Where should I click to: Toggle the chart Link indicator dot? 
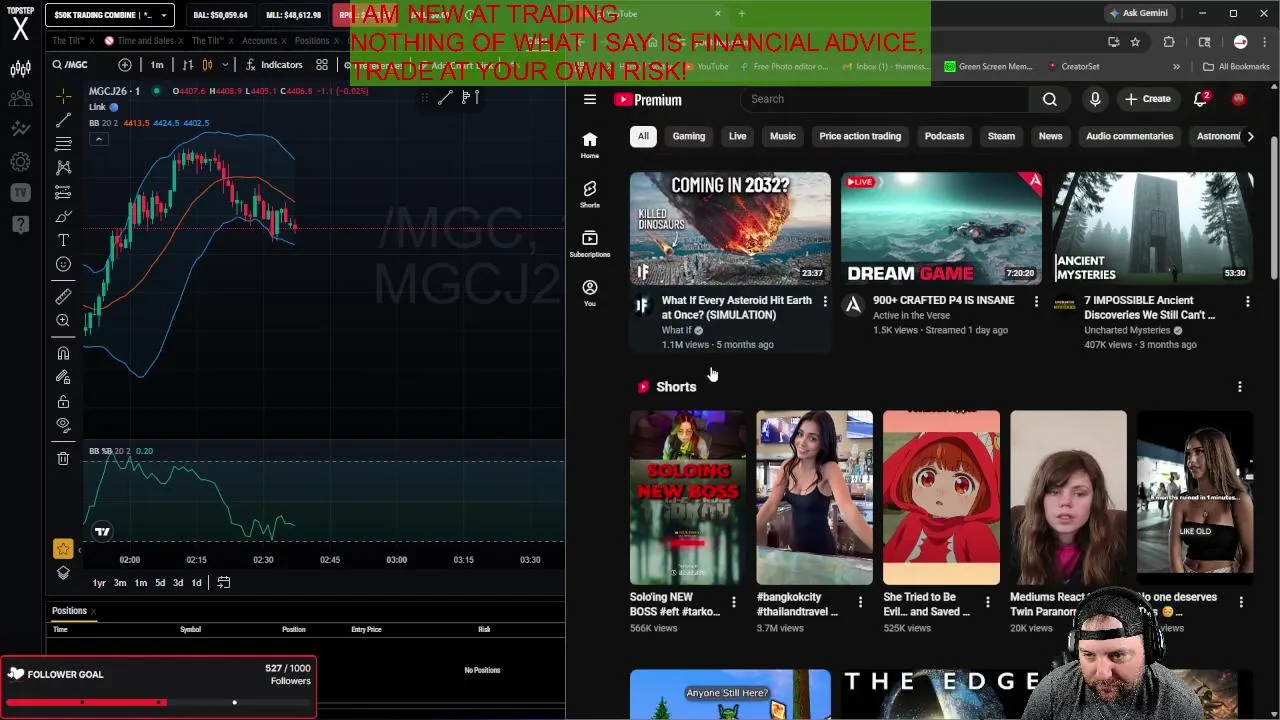click(113, 107)
